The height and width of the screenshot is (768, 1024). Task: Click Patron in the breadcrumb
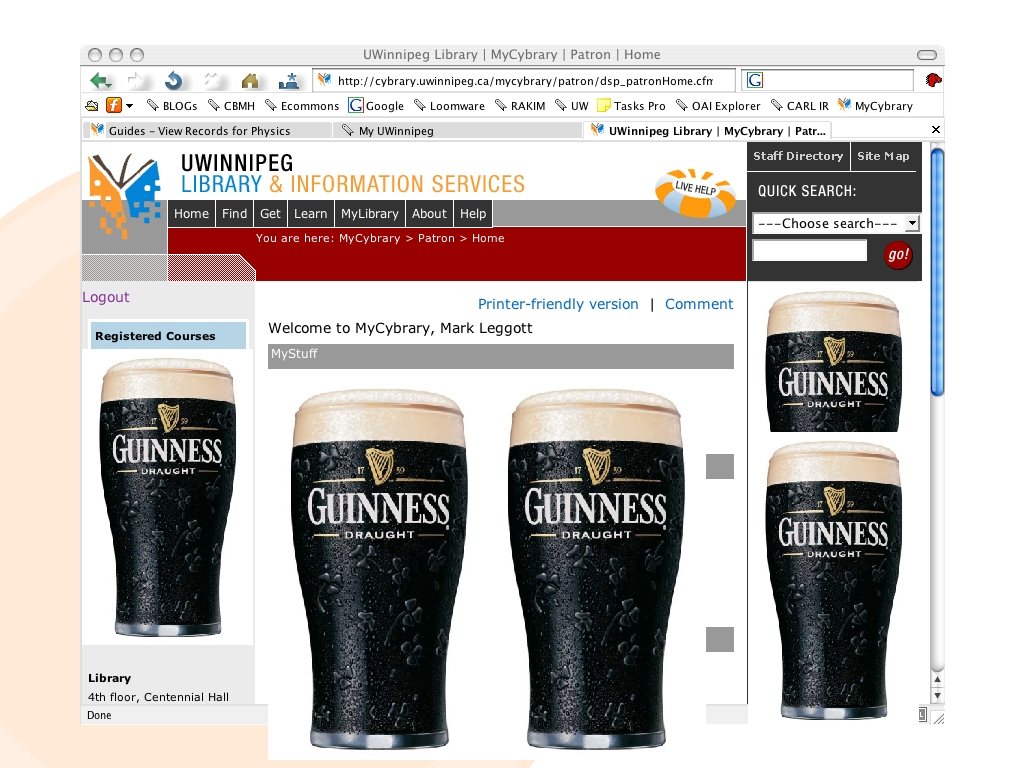(x=436, y=238)
